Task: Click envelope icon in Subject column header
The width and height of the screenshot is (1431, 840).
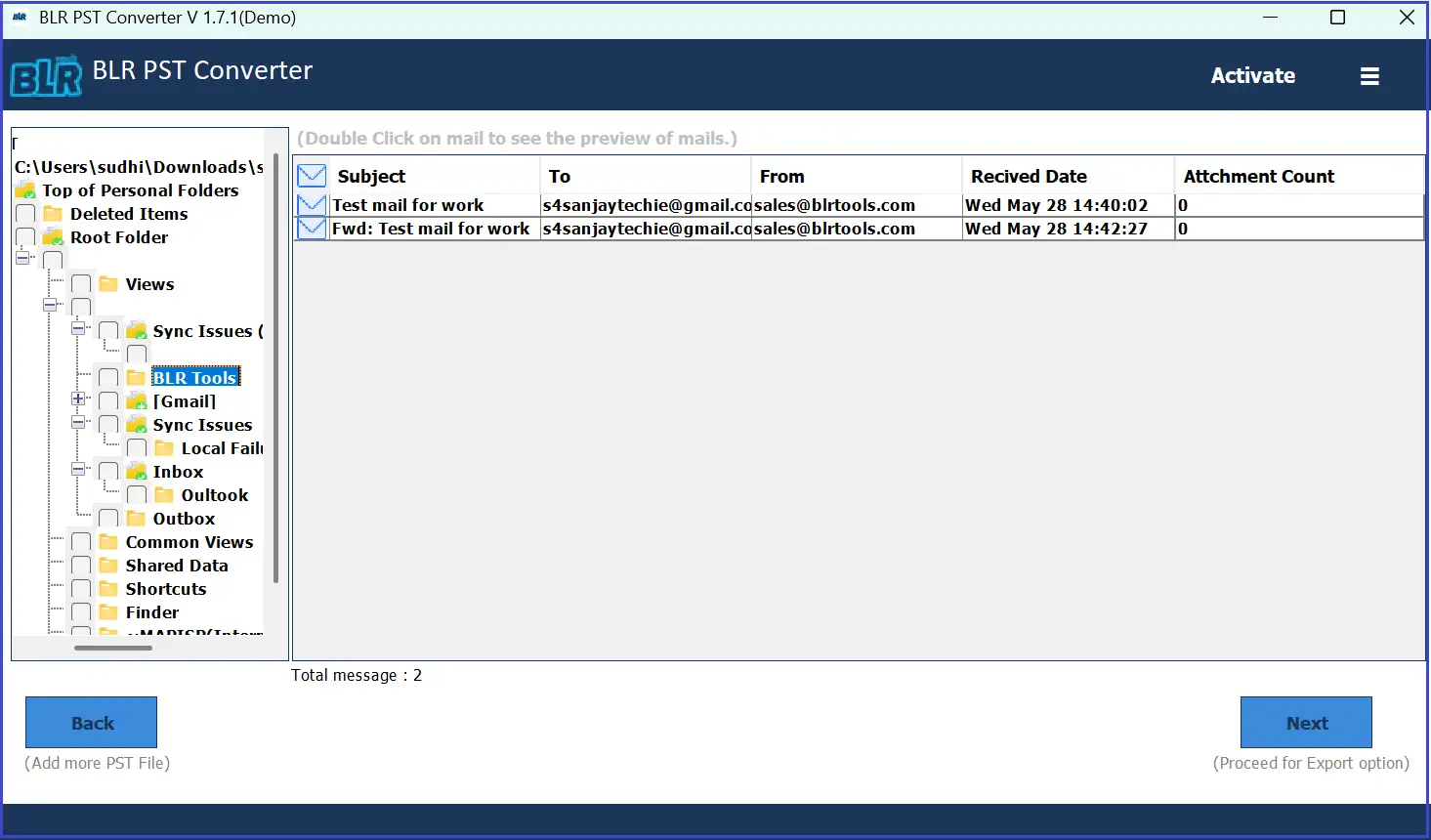Action: coord(312,176)
